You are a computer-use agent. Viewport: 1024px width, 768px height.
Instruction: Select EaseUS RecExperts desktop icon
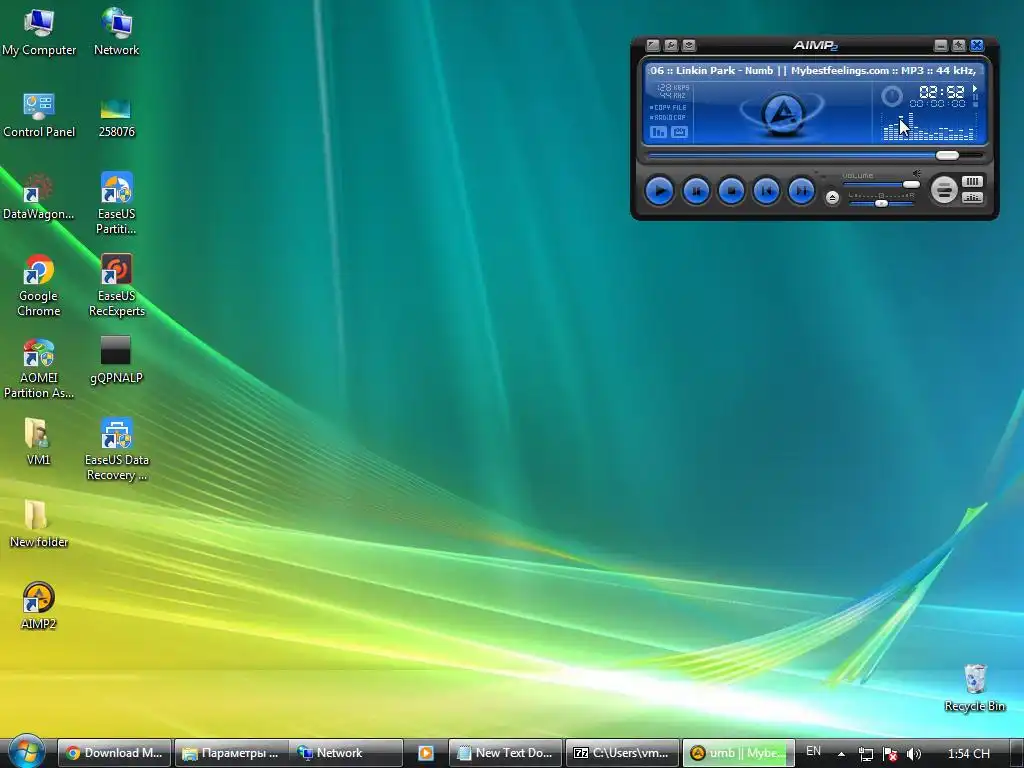coord(117,285)
